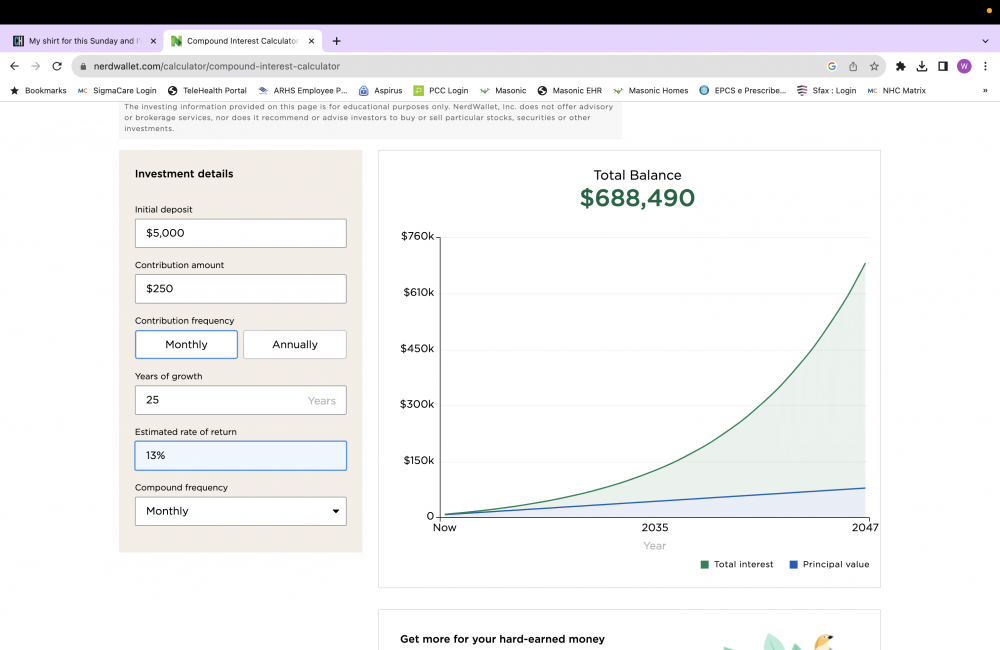The image size is (1000, 650).
Task: Click the browser back arrow
Action: [14, 66]
